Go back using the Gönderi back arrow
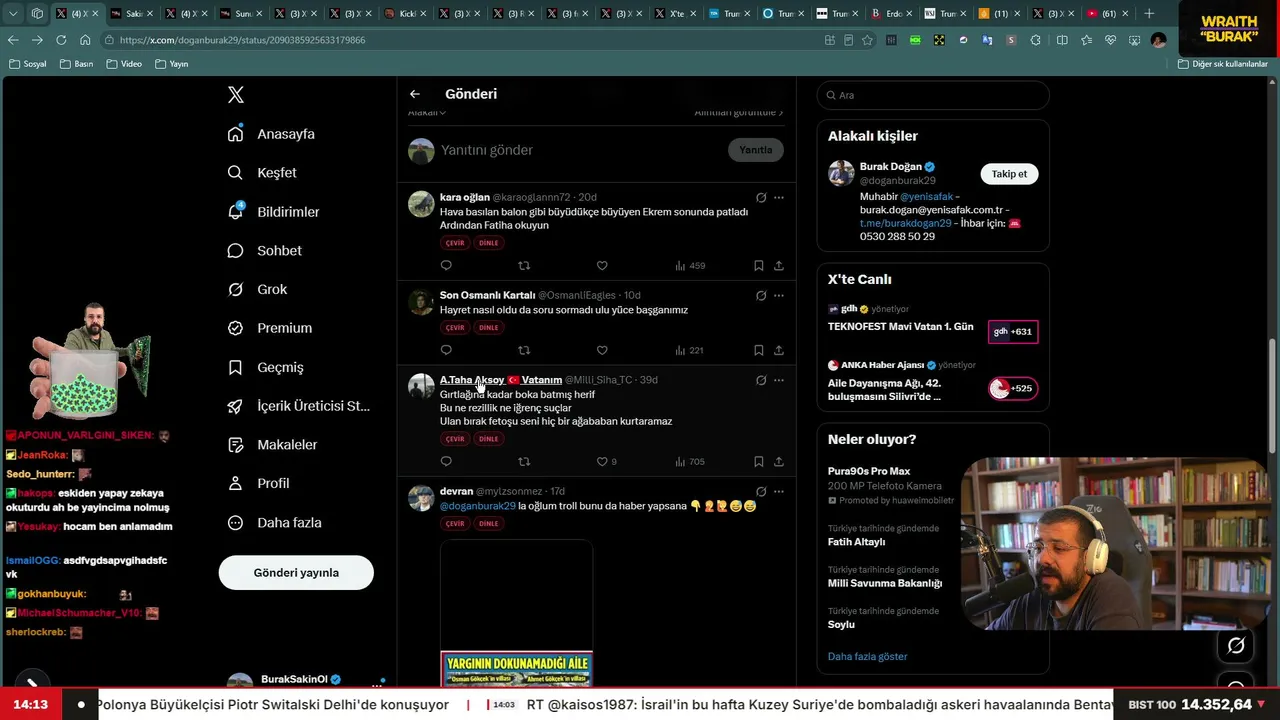The height and width of the screenshot is (720, 1280). [x=415, y=94]
